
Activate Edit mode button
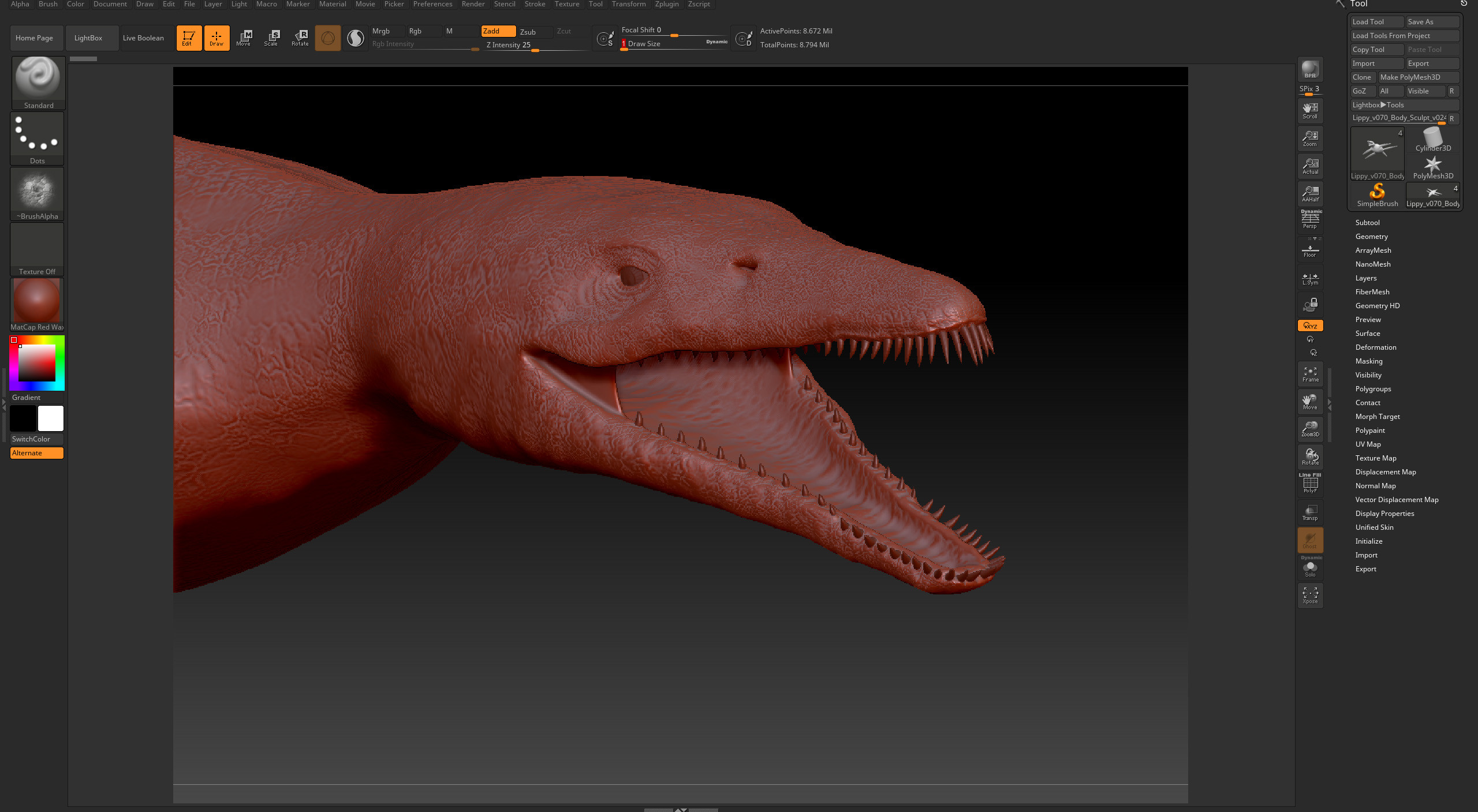(189, 38)
